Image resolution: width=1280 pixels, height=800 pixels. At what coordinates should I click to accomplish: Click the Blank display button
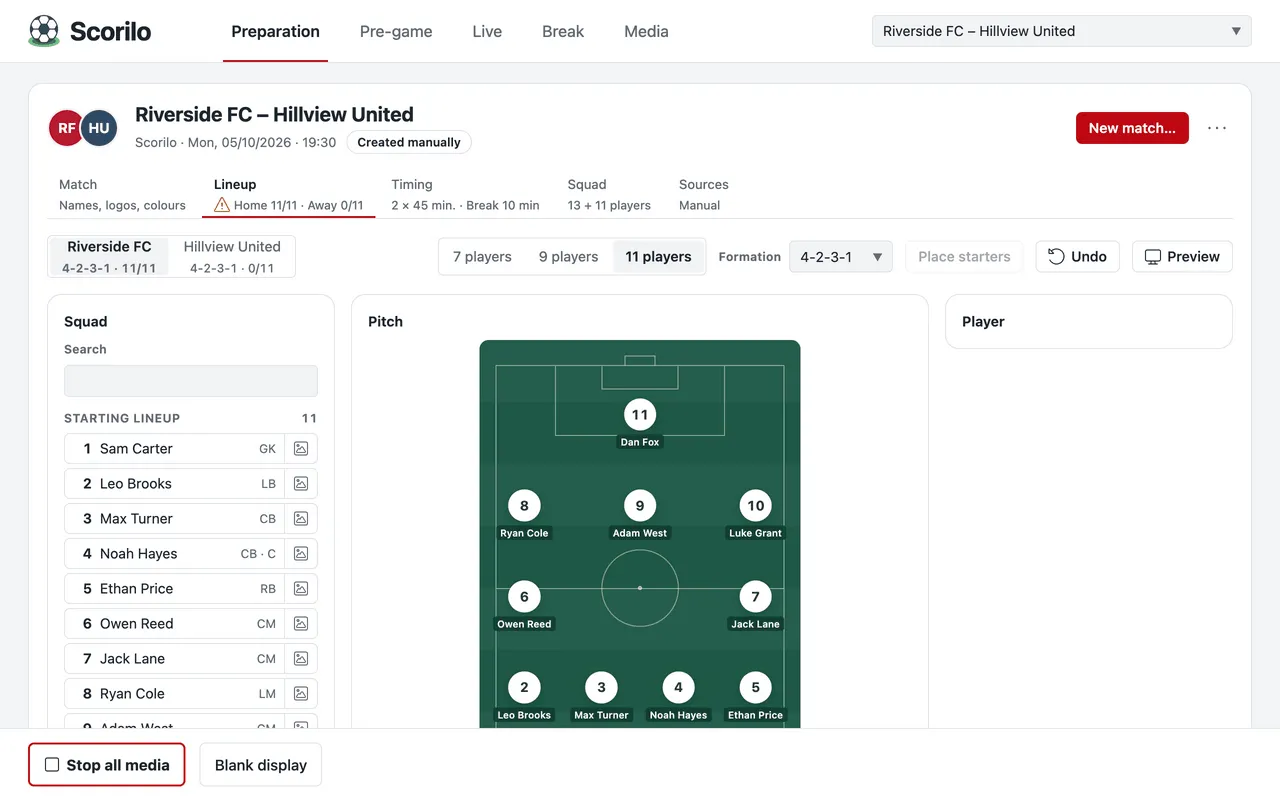(260, 765)
